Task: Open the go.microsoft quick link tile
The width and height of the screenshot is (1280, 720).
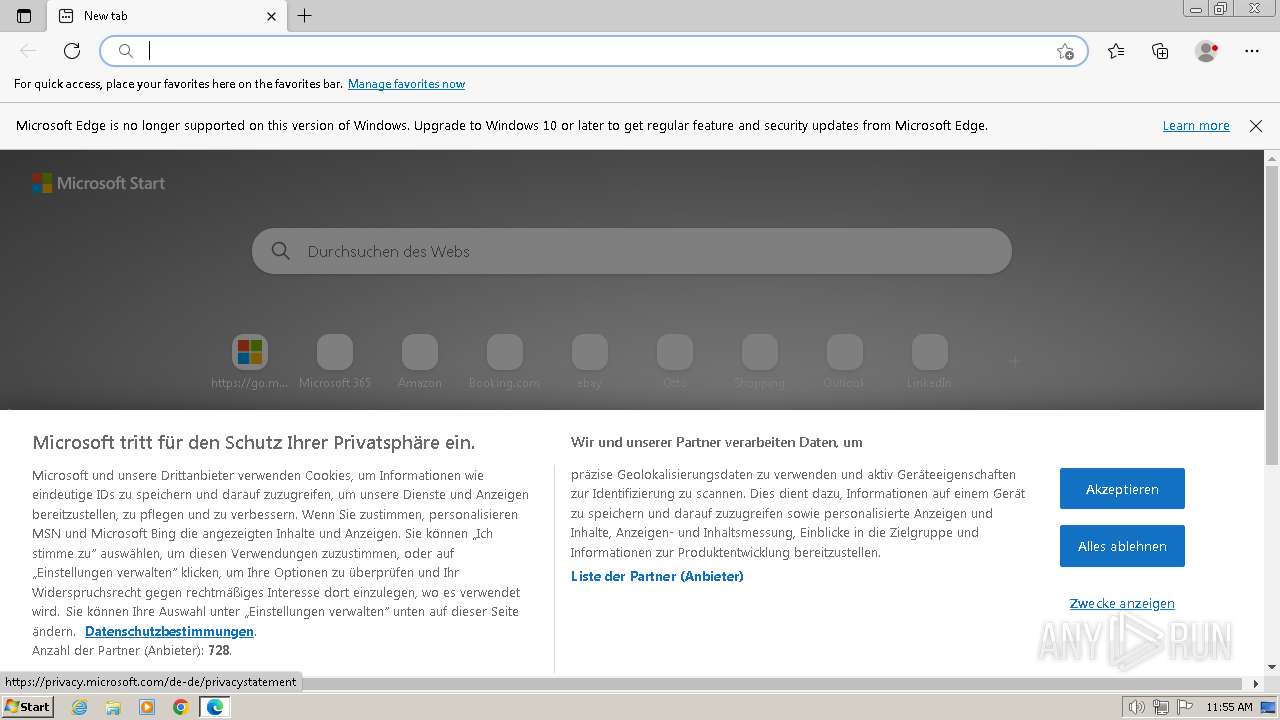Action: coord(250,361)
